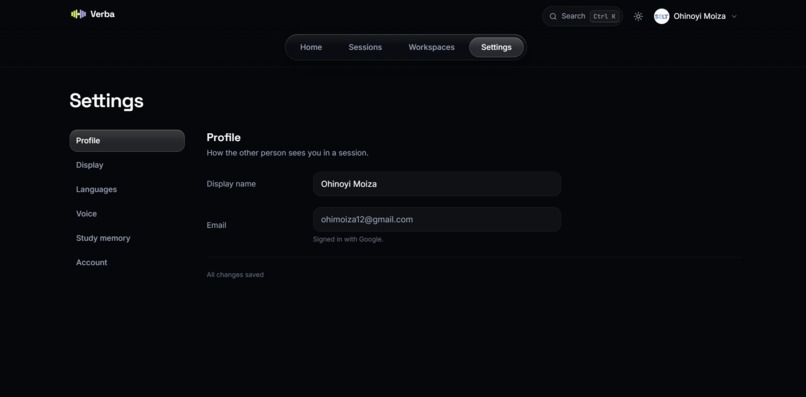Click the Ohinoyi Moiza username in header
Screen dimensions: 806x397
(x=700, y=16)
